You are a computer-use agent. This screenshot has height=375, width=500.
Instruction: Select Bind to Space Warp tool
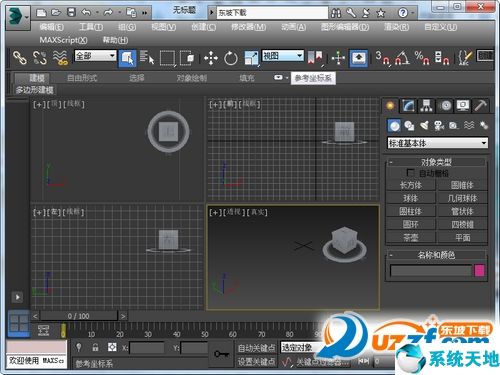point(60,58)
